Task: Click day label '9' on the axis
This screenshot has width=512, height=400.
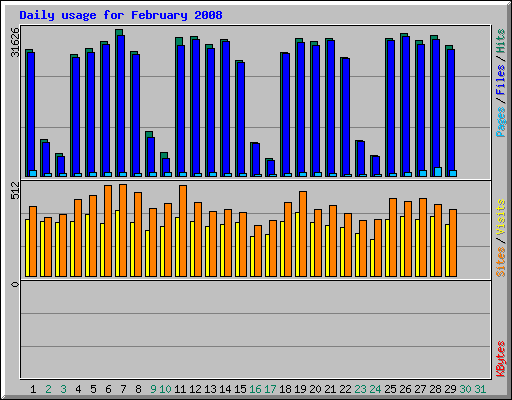Action: point(153,389)
